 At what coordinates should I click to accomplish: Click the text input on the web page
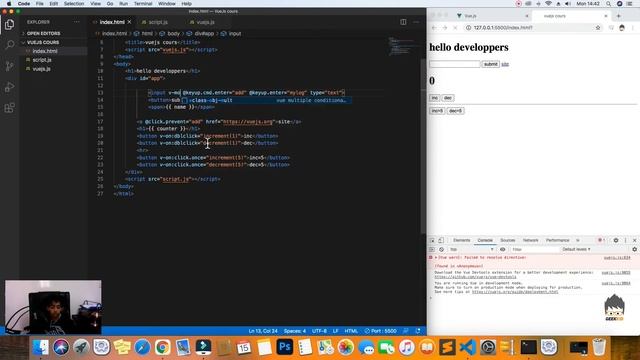point(454,64)
